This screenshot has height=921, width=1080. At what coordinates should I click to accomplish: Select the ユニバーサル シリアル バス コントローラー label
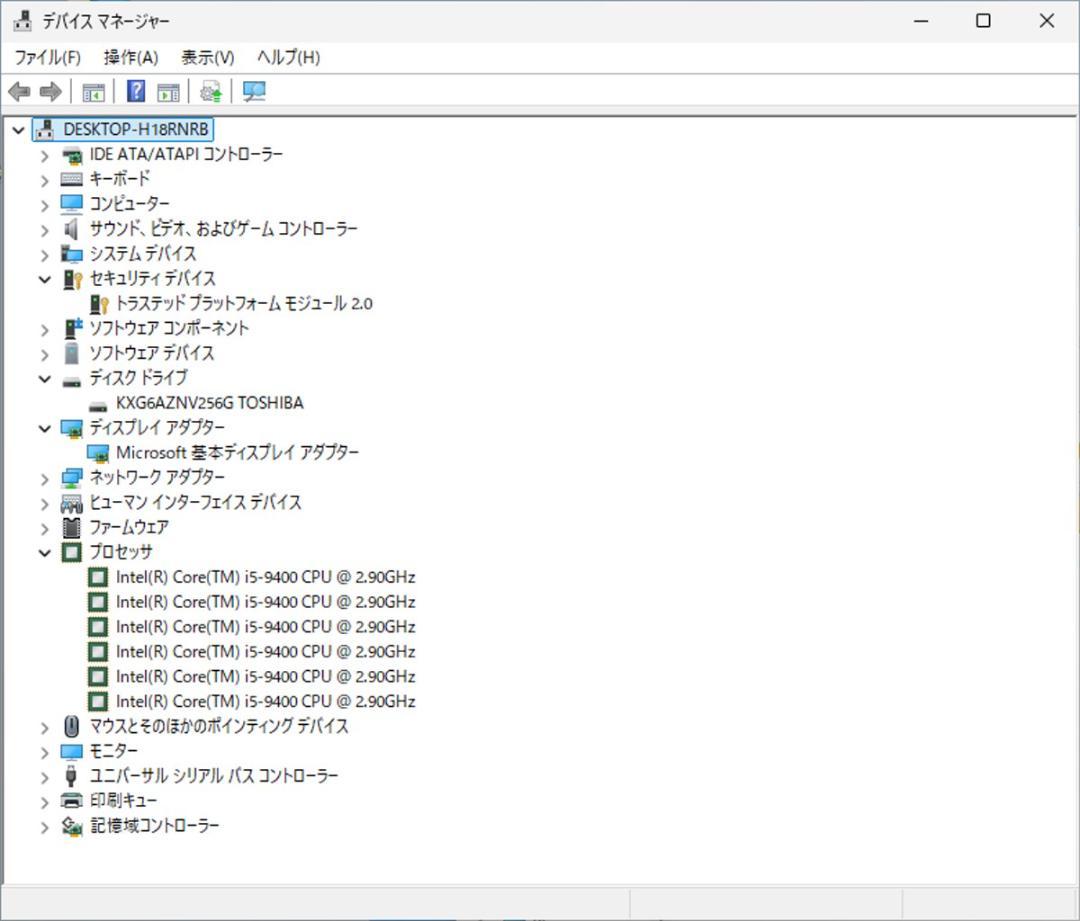coord(214,776)
